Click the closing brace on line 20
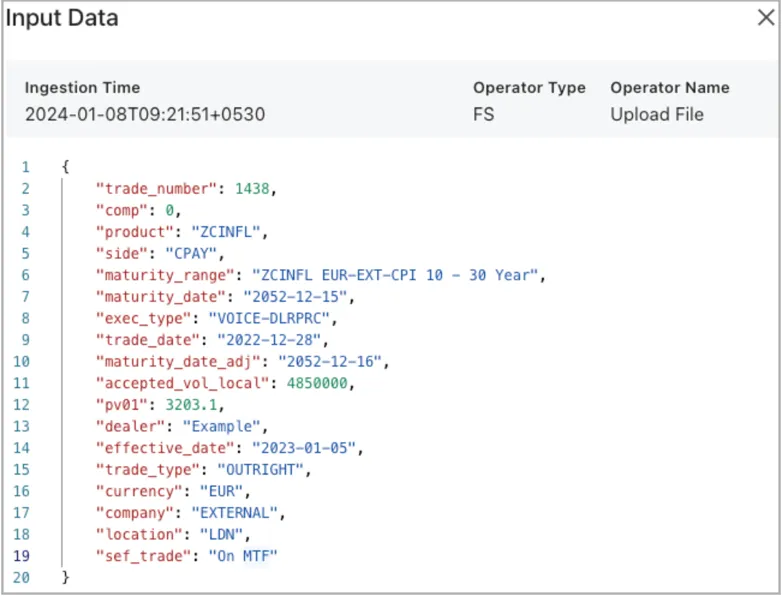The width and height of the screenshot is (782, 596). pos(65,578)
